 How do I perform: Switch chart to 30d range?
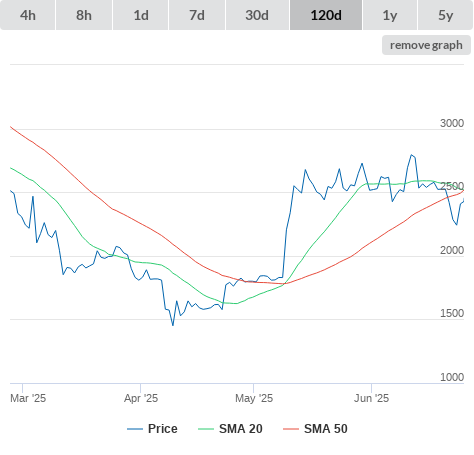click(x=257, y=15)
